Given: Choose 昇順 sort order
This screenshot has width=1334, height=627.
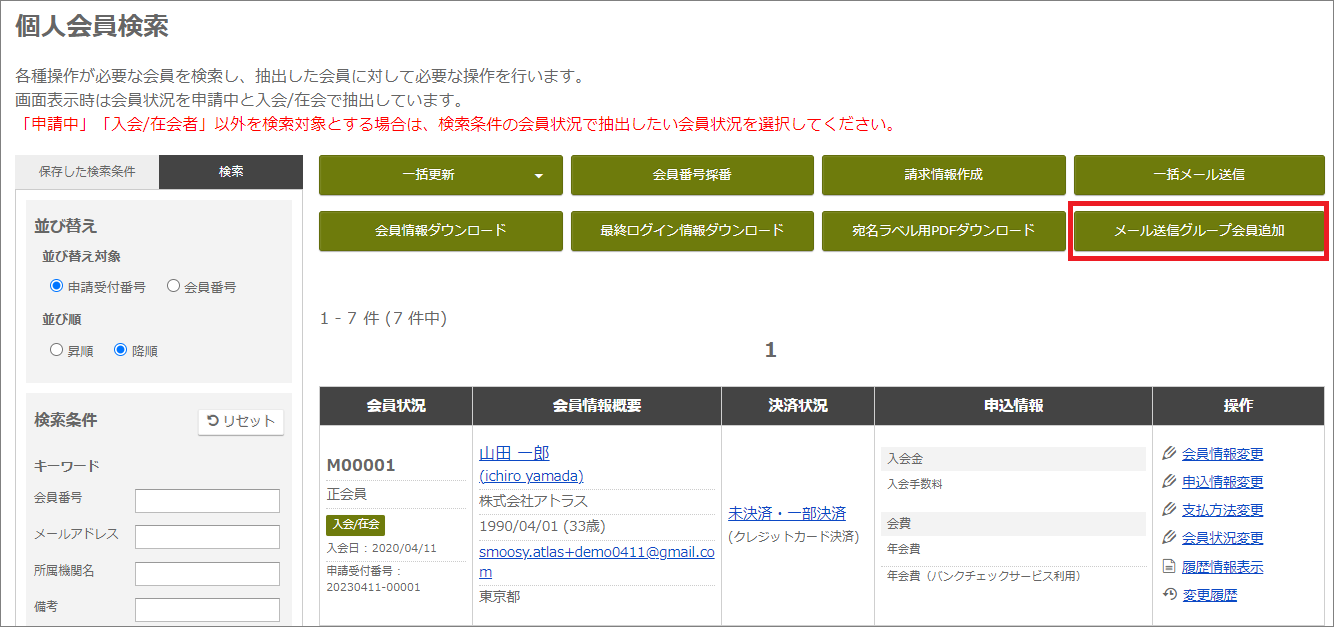Looking at the screenshot, I should [57, 350].
